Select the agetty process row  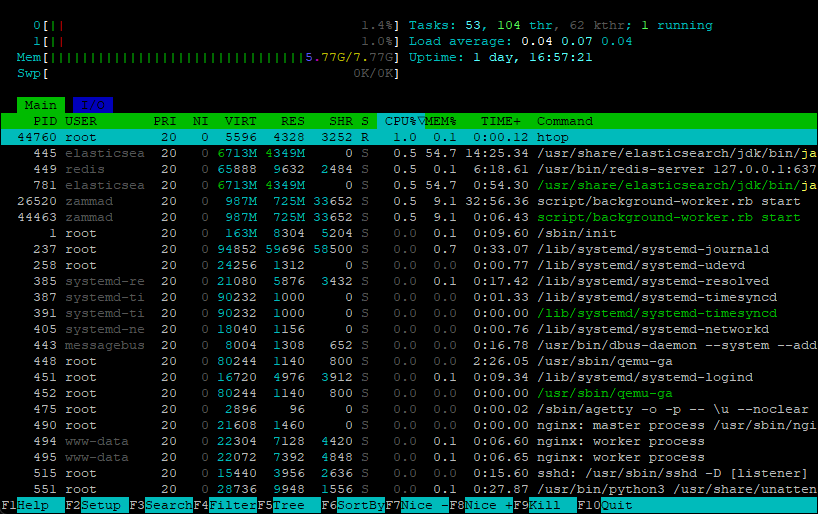[x=409, y=409]
